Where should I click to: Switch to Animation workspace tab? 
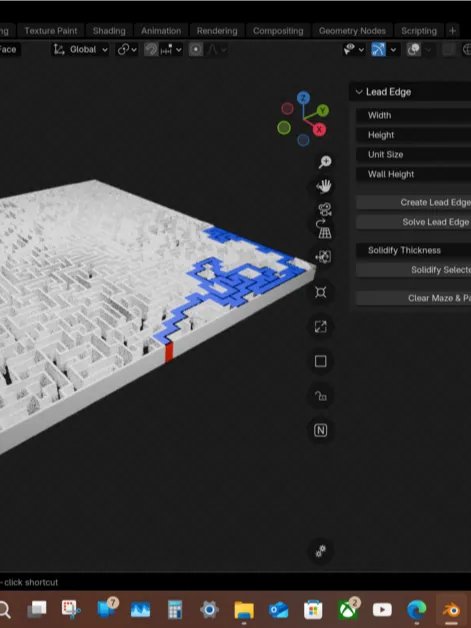click(161, 31)
